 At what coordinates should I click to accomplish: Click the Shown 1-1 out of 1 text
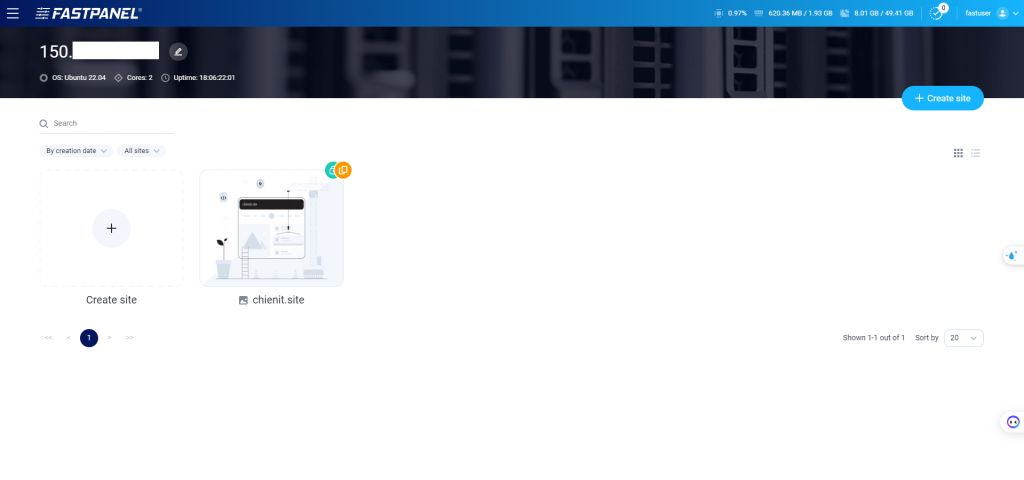pos(874,338)
